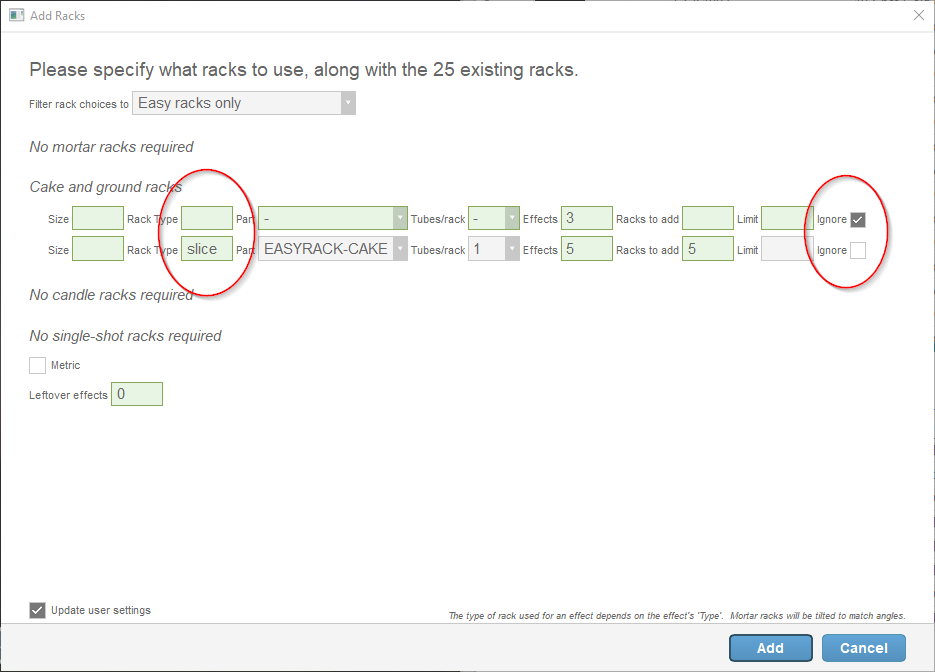Open the Pan dropdown in the first rack row
The image size is (935, 672).
399,217
